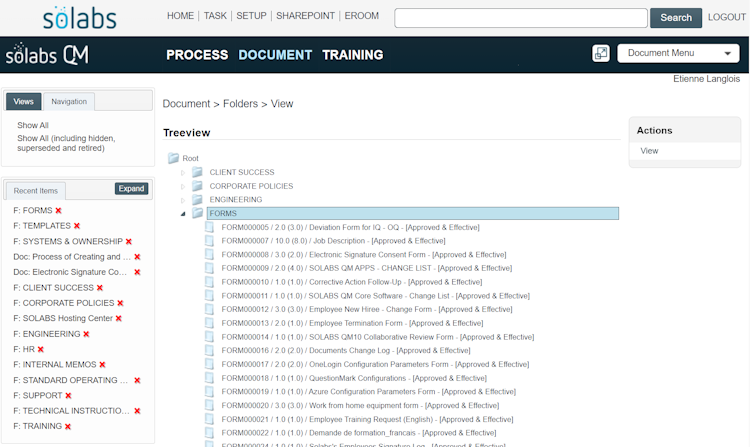Remove F: INTERNAL MEMOS from recent items
Viewport: 750px width, 447px height.
[102, 365]
